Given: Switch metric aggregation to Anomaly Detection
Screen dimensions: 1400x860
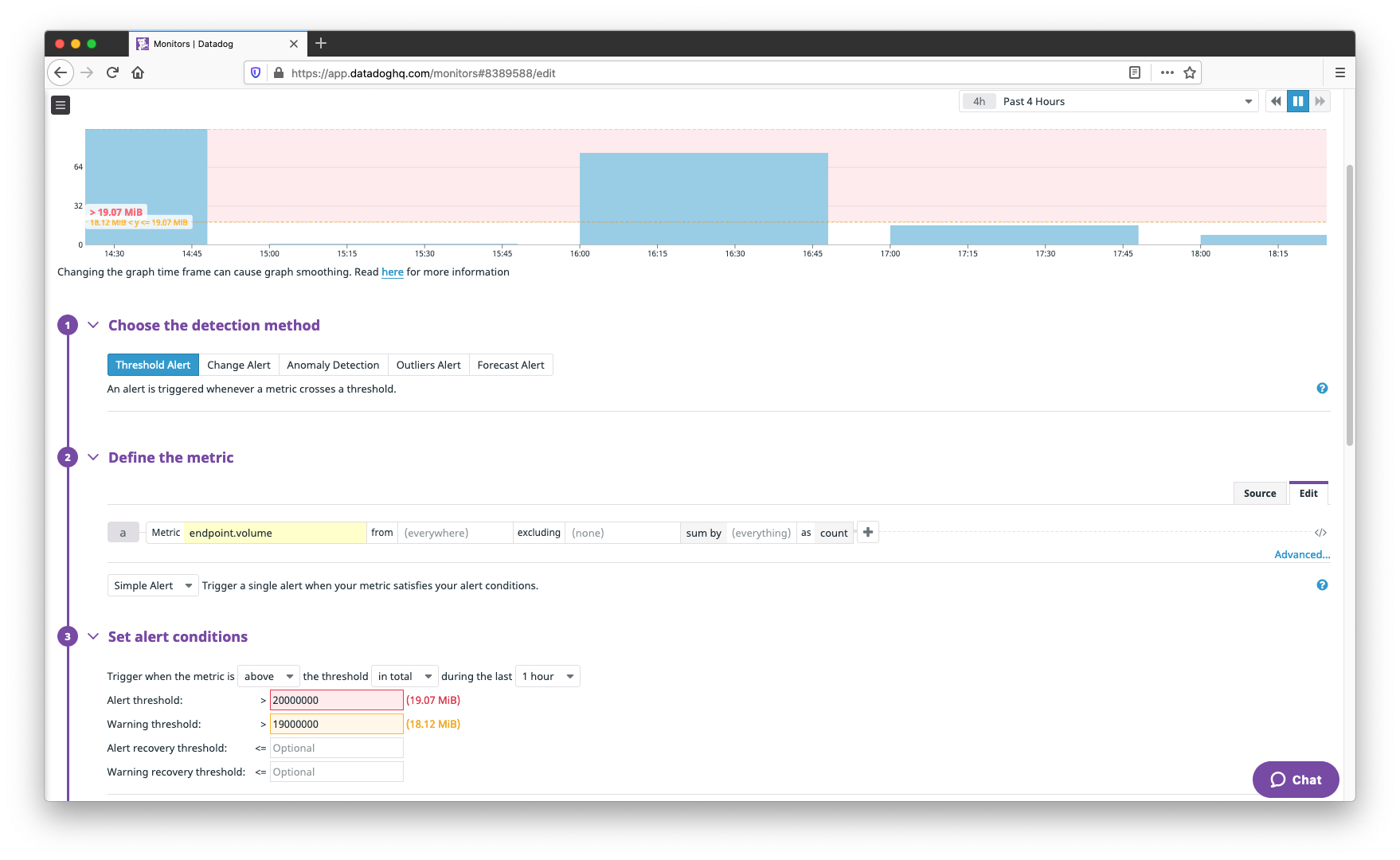Looking at the screenshot, I should tap(333, 365).
